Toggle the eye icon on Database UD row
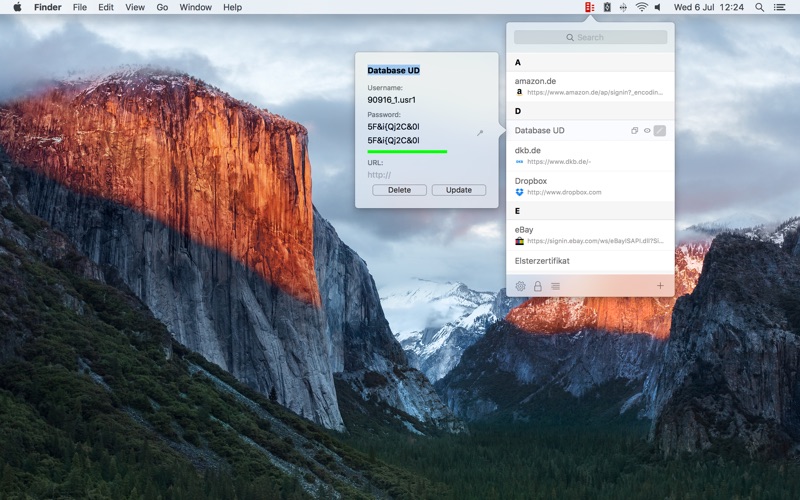Viewport: 800px width, 500px height. 647,131
